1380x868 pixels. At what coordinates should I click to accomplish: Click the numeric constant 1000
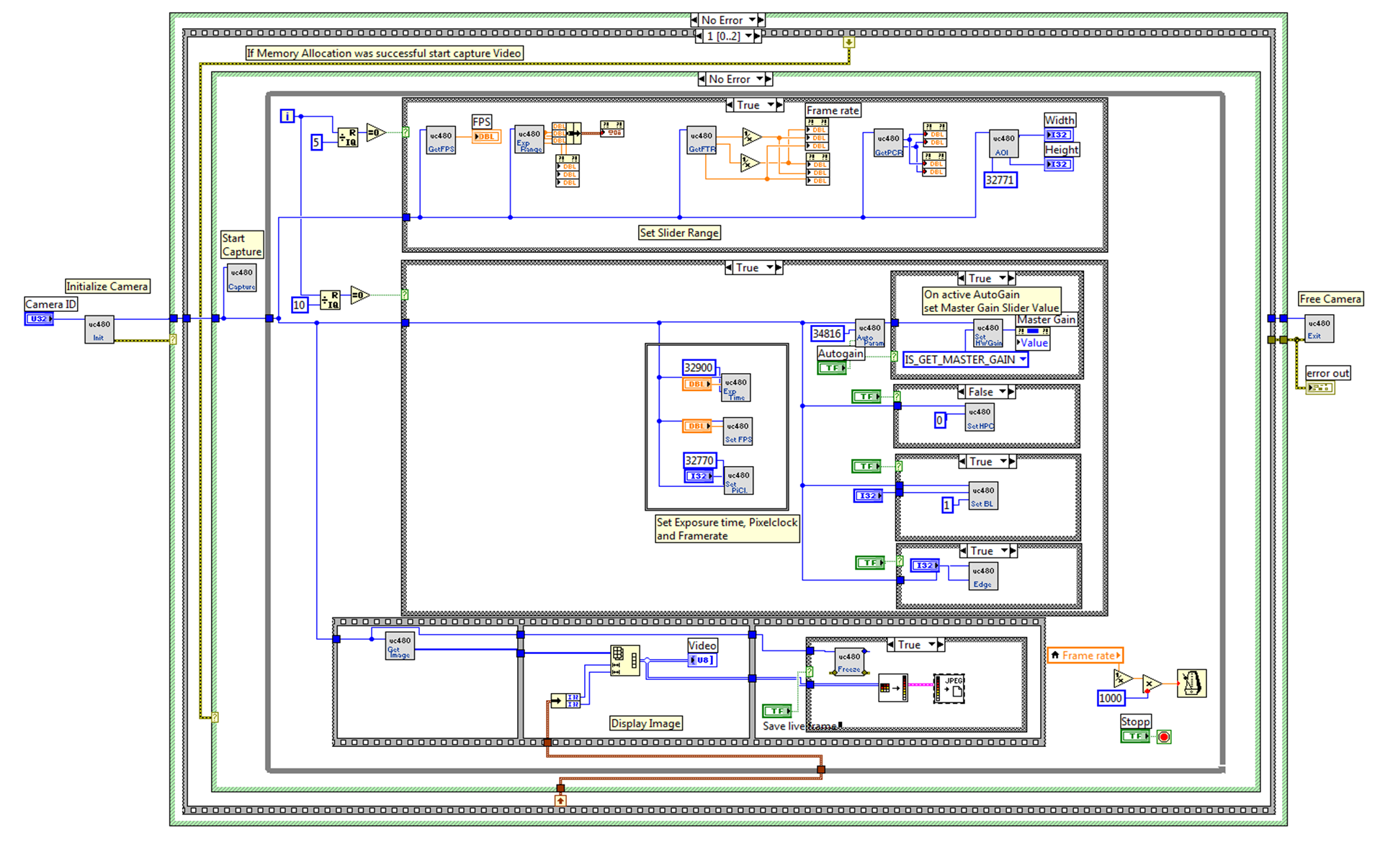pyautogui.click(x=1111, y=698)
